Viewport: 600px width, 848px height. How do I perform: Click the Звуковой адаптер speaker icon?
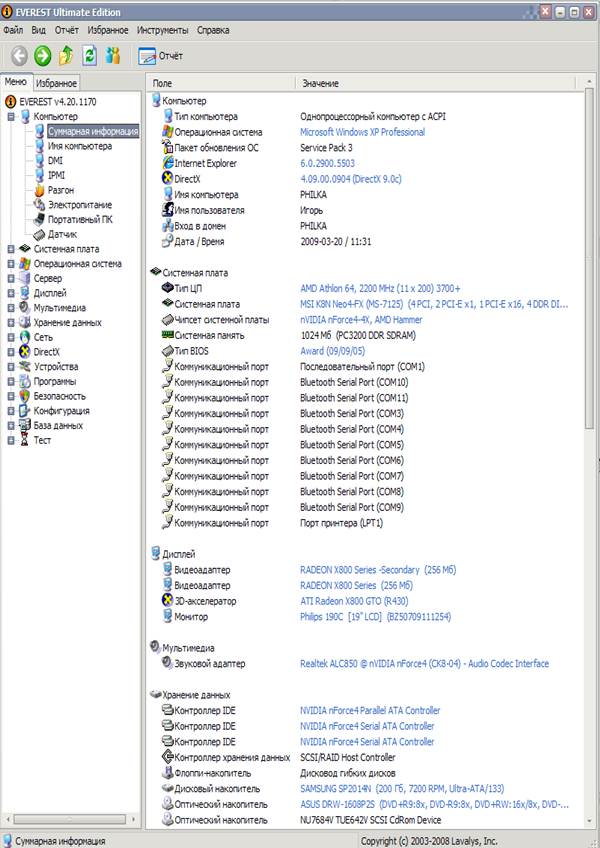coord(168,663)
